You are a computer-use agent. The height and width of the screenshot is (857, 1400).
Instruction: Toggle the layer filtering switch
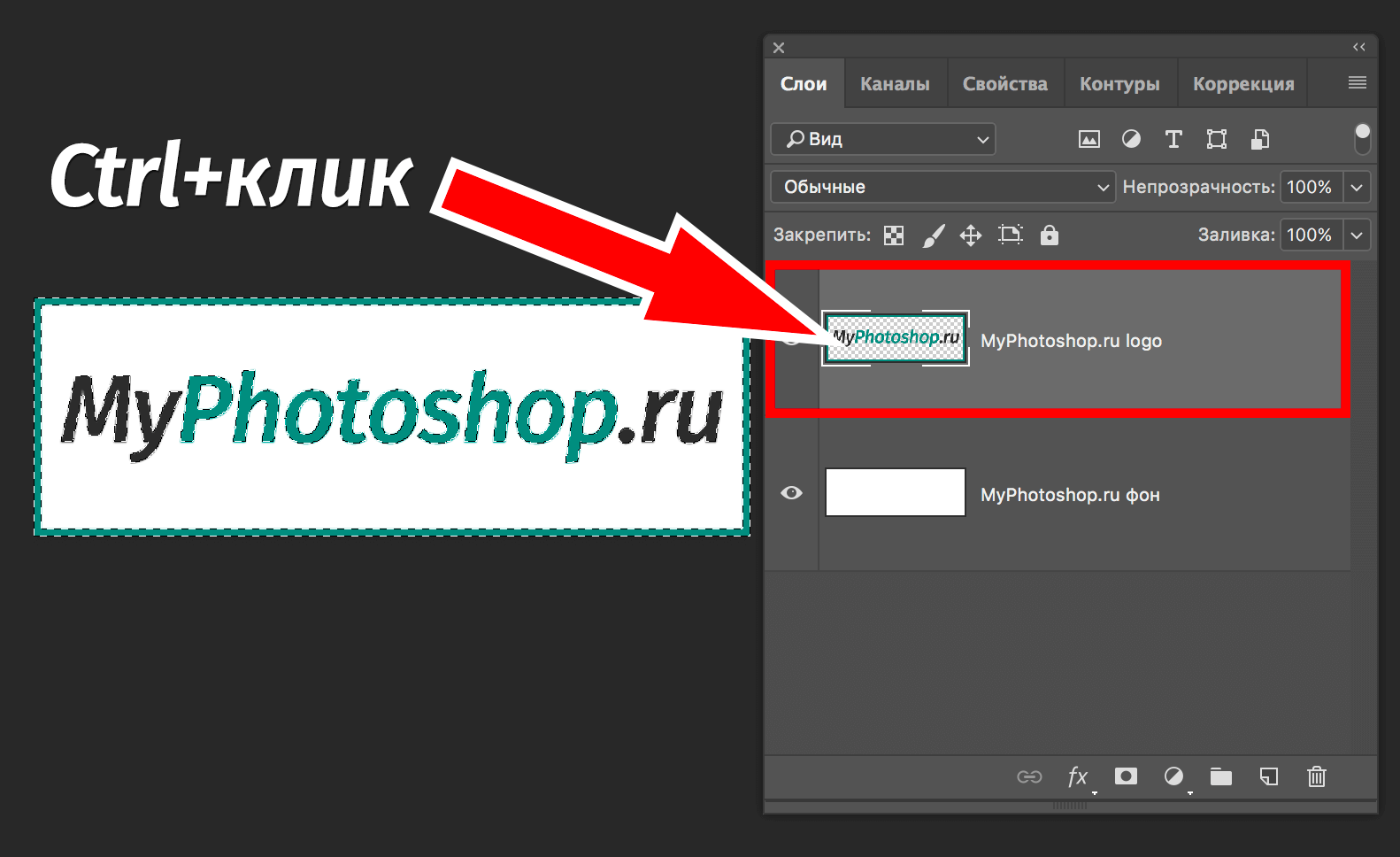click(1362, 138)
